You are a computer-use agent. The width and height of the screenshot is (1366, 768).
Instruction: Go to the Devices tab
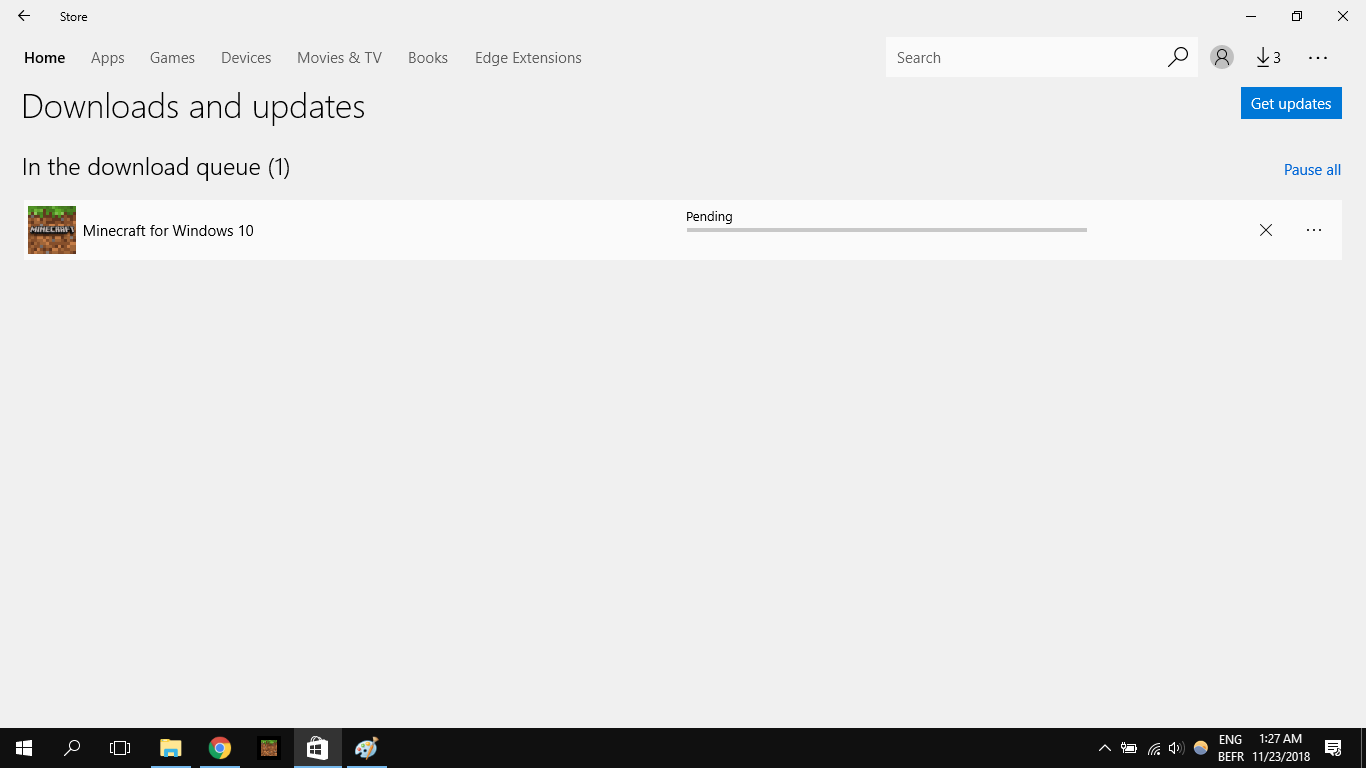tap(246, 58)
